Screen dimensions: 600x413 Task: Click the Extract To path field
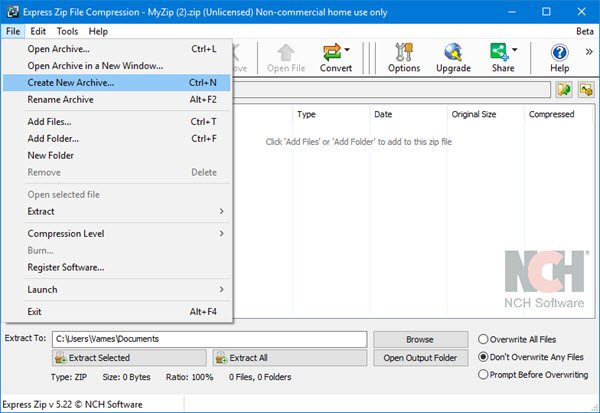(209, 339)
